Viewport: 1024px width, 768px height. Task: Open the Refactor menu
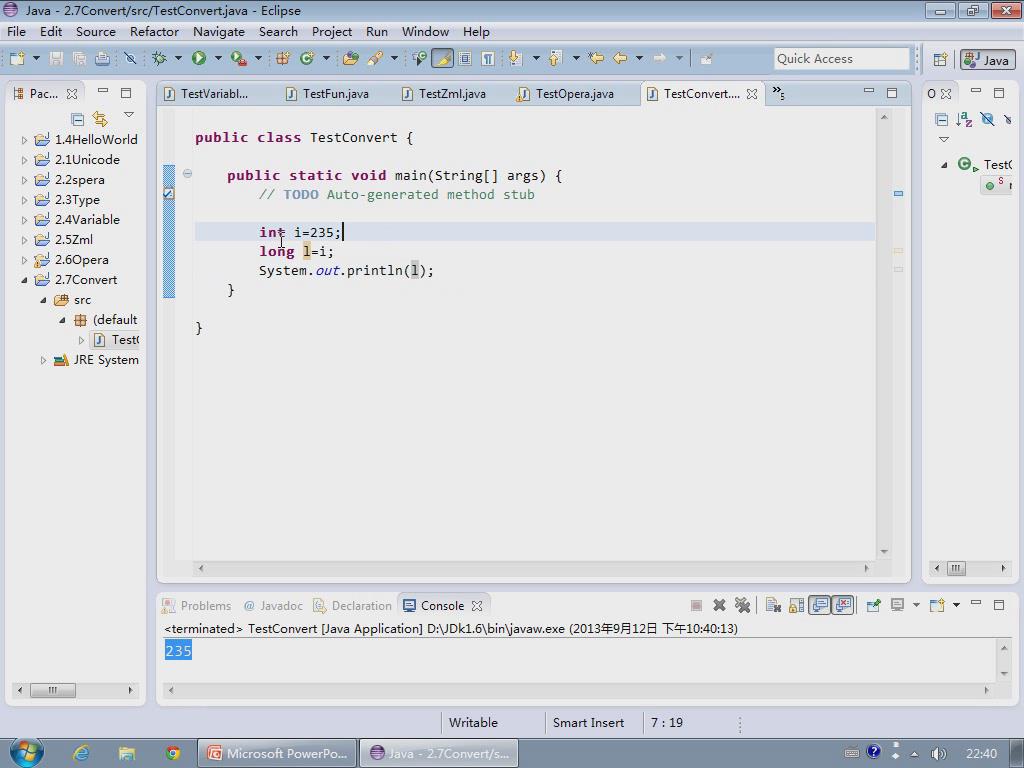tap(154, 31)
